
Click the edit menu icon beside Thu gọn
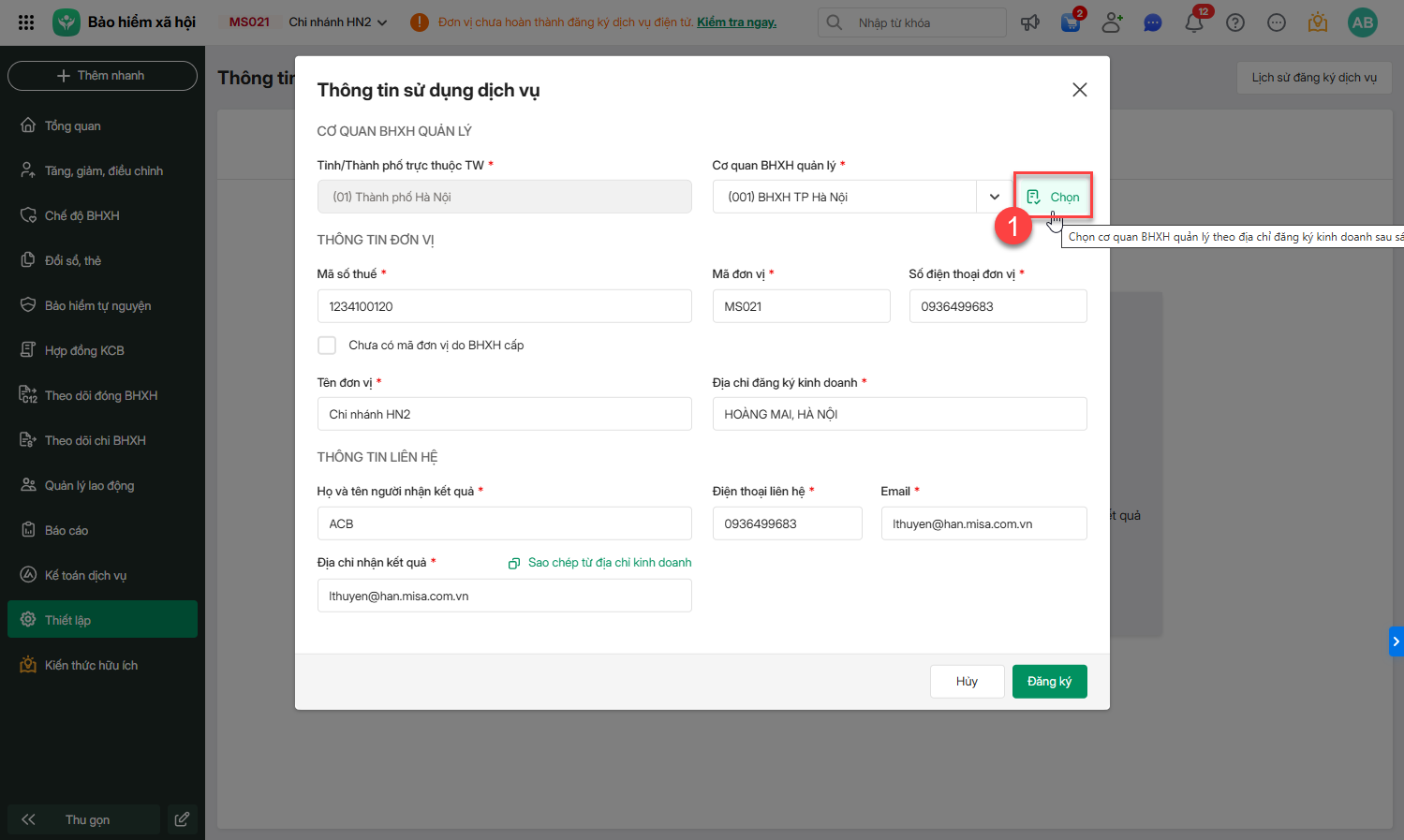[x=182, y=819]
